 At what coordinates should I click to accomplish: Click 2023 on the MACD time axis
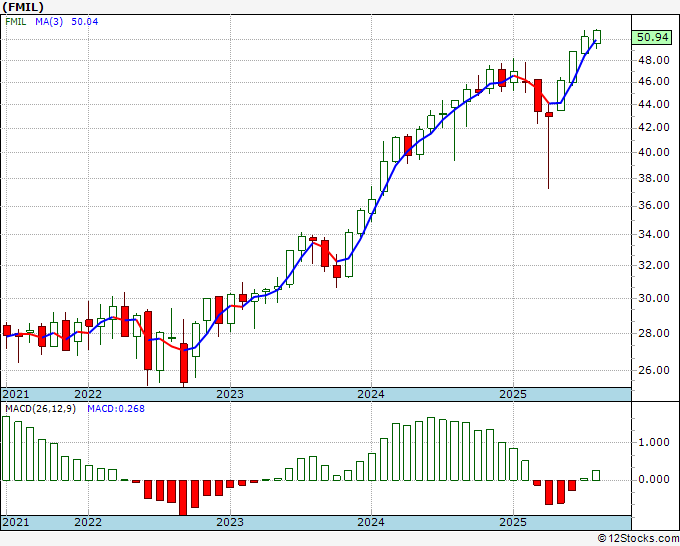click(230, 522)
